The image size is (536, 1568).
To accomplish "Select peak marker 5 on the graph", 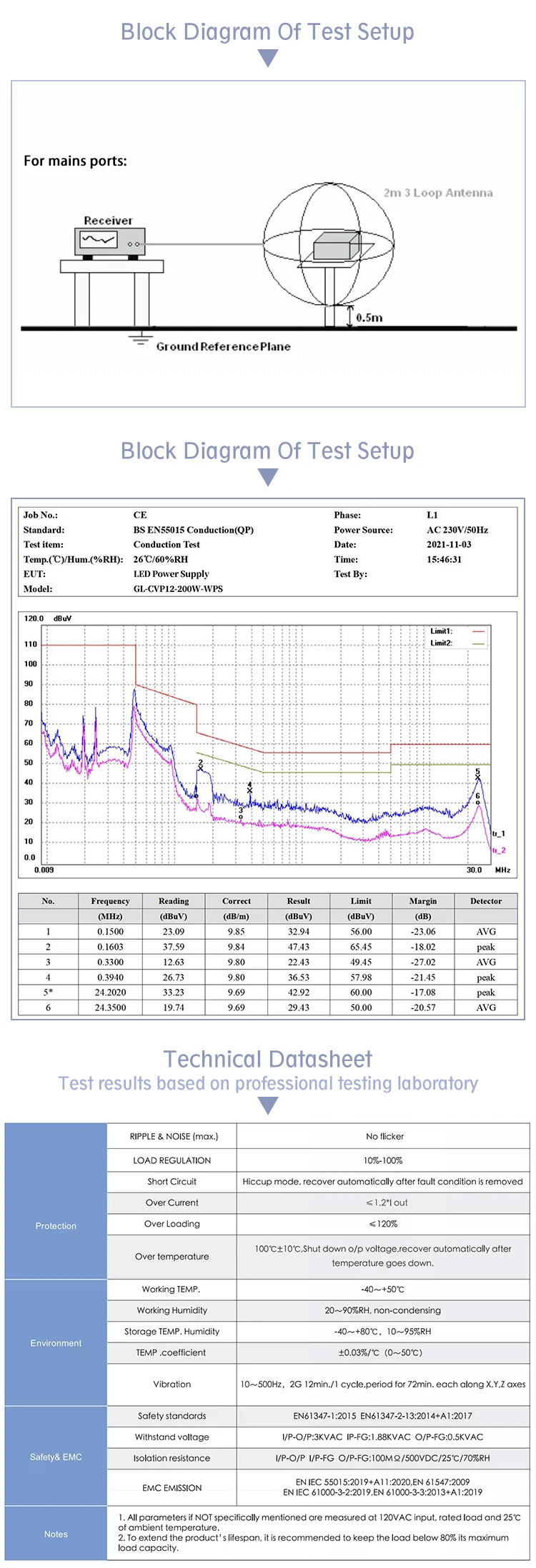I will tap(478, 775).
